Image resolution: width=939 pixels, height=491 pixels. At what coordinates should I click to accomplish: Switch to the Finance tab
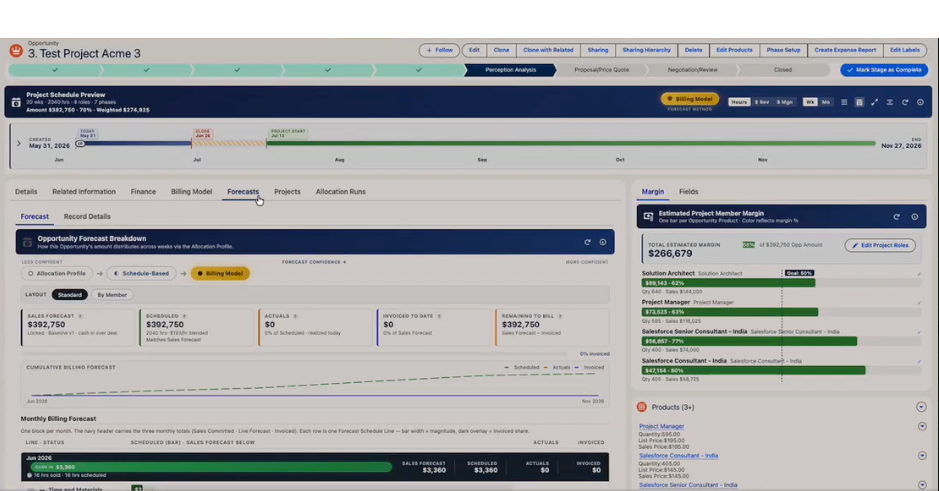(143, 192)
